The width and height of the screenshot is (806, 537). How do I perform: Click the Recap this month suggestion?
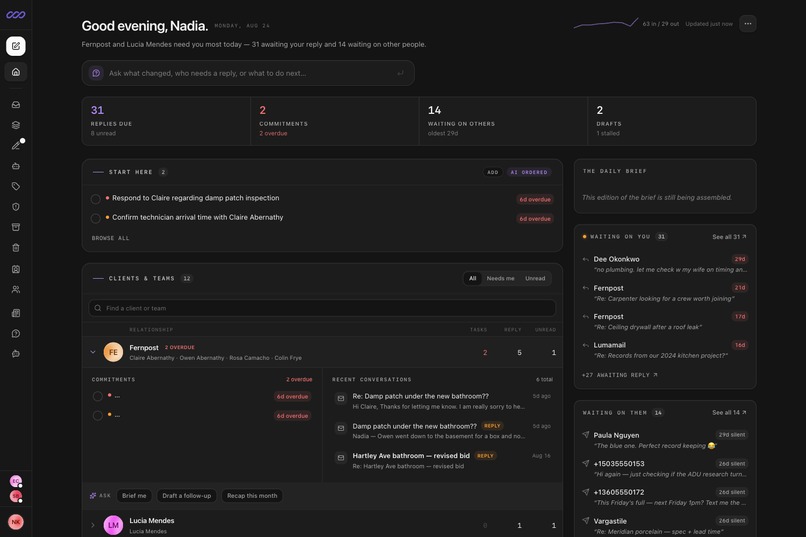252,496
